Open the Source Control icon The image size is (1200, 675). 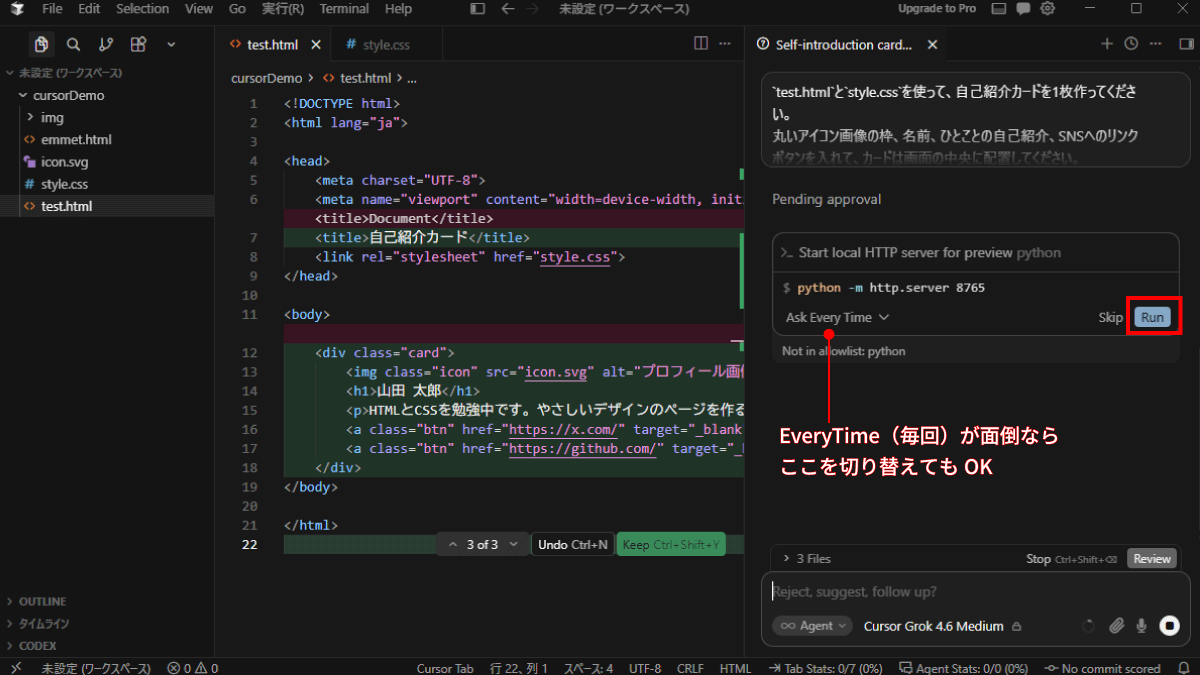(106, 45)
